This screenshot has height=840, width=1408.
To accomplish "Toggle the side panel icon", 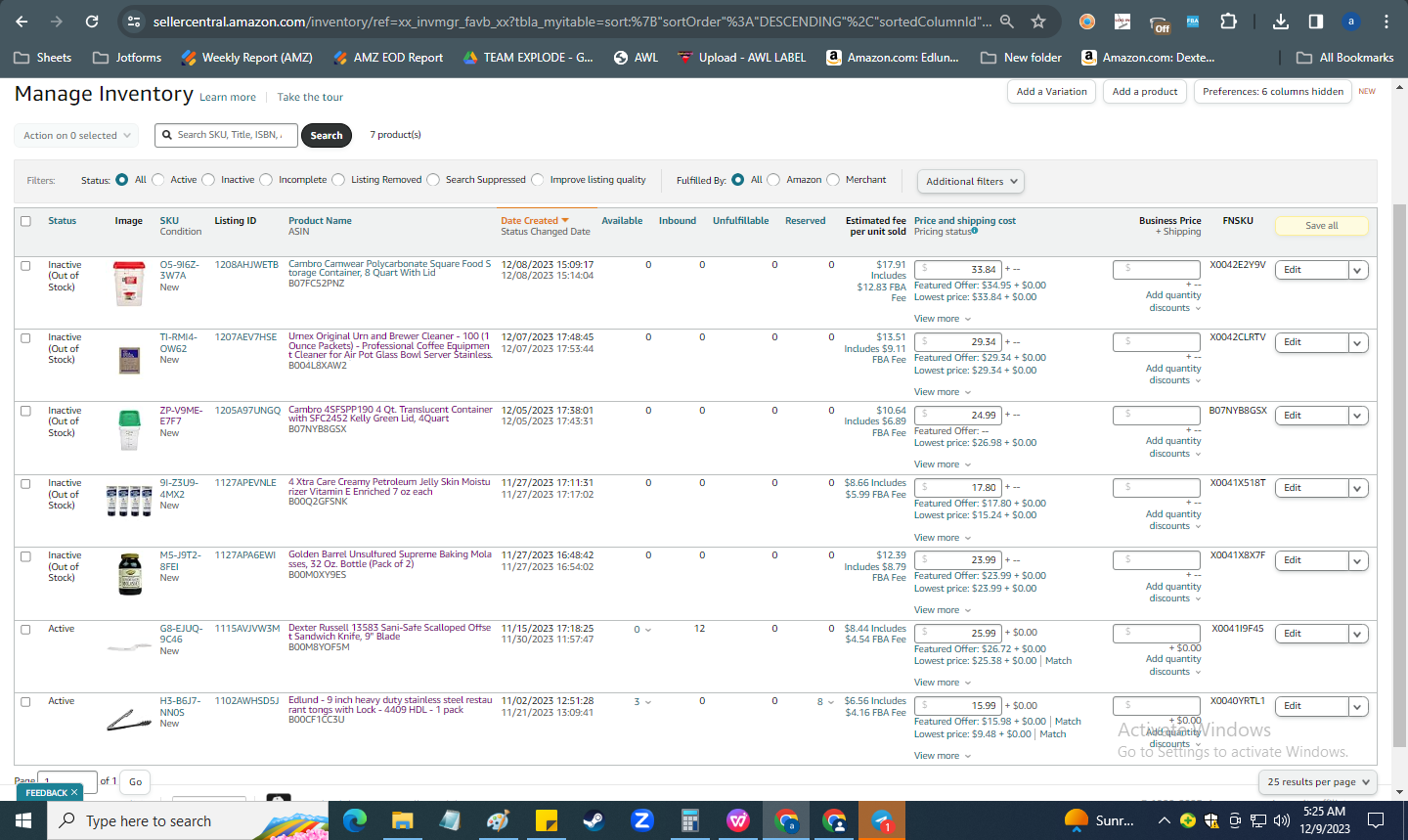I will click(1316, 21).
